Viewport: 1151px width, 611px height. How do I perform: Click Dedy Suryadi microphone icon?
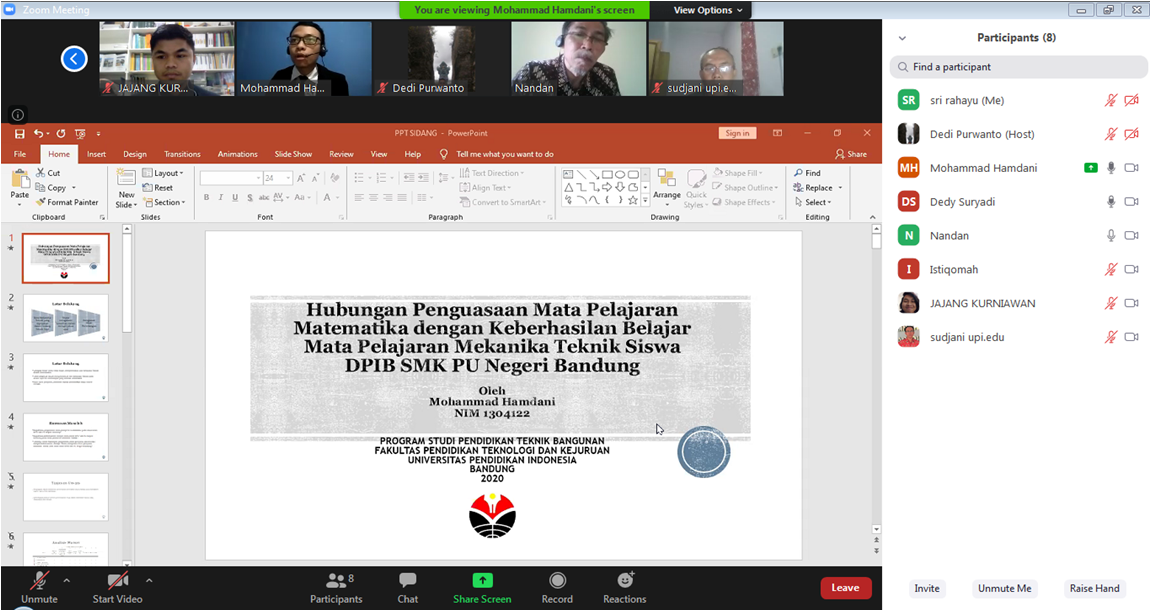[1111, 202]
